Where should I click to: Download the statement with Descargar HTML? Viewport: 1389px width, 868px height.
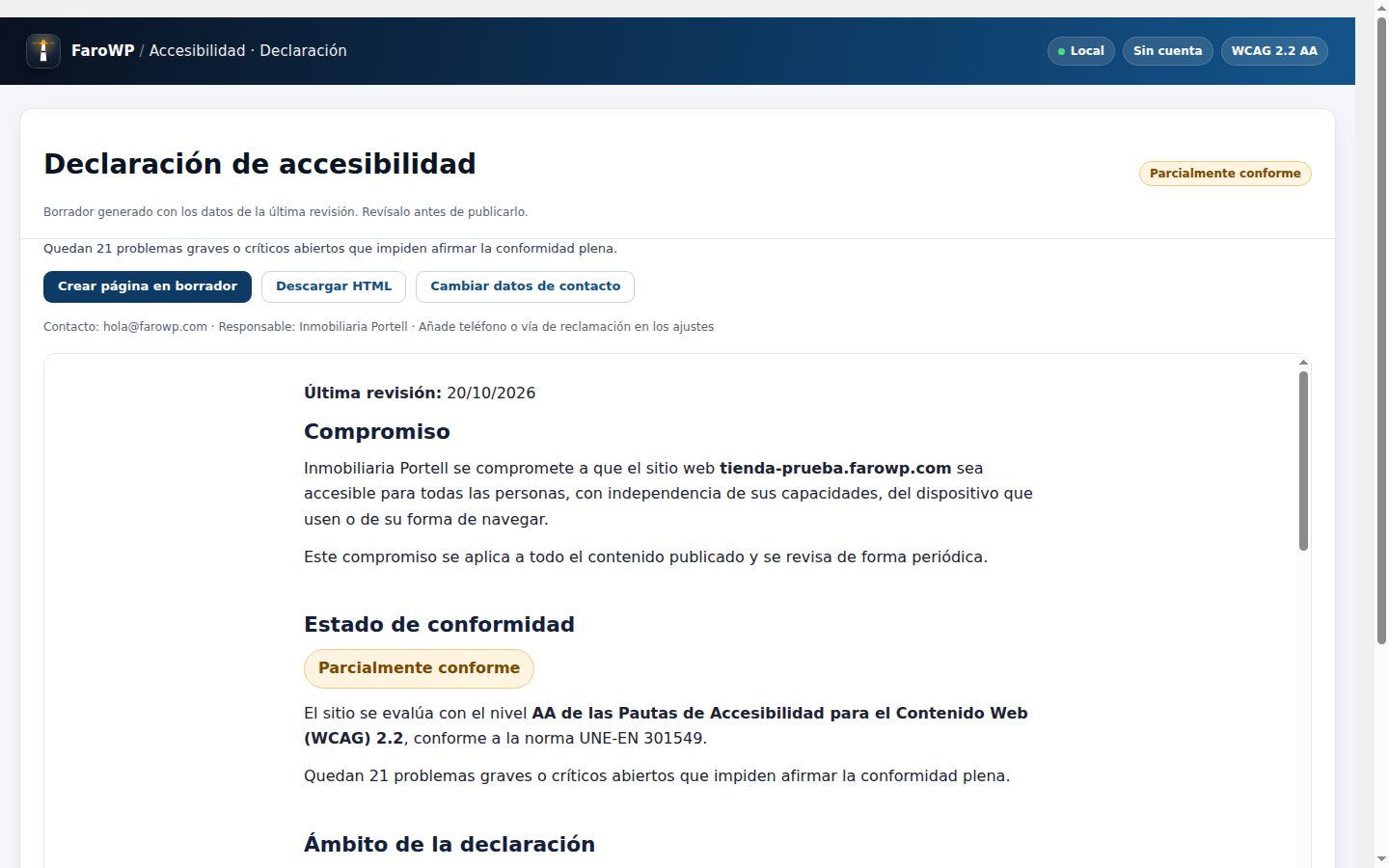(334, 286)
